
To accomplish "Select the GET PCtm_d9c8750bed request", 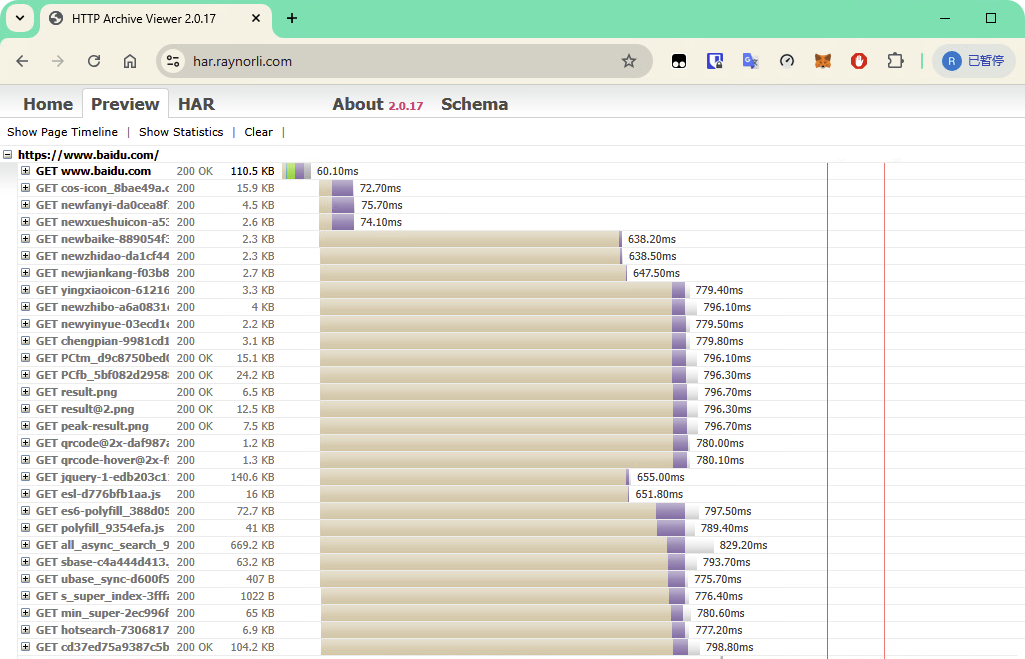I will pyautogui.click(x=102, y=358).
